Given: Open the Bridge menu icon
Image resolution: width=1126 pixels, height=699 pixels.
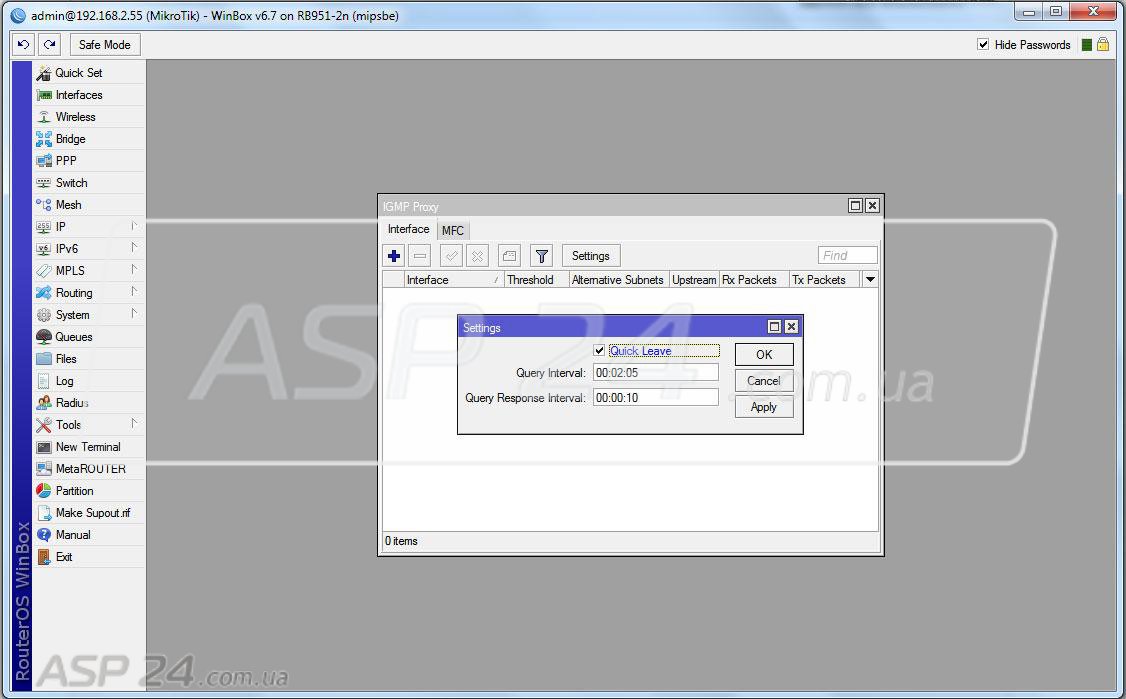Looking at the screenshot, I should point(44,139).
